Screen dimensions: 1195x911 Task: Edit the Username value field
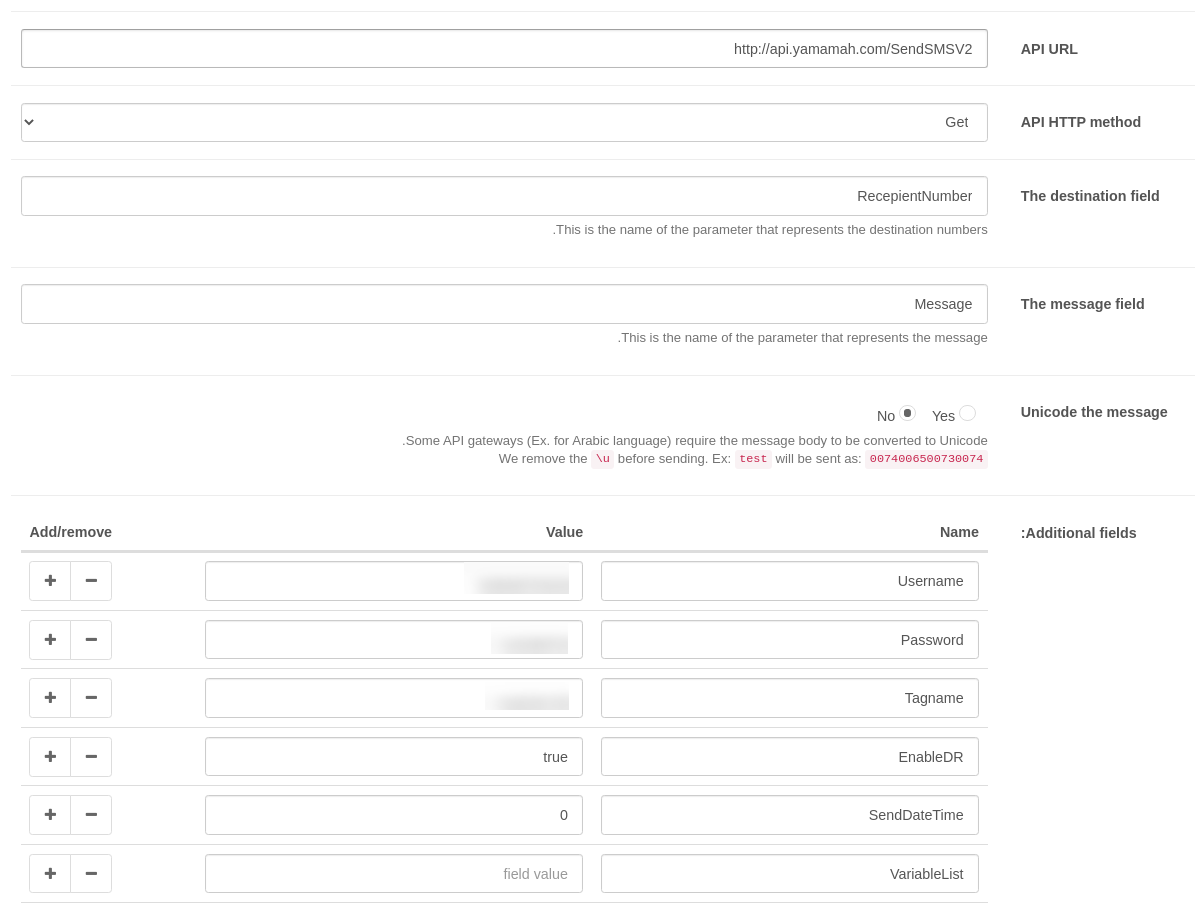coord(394,581)
